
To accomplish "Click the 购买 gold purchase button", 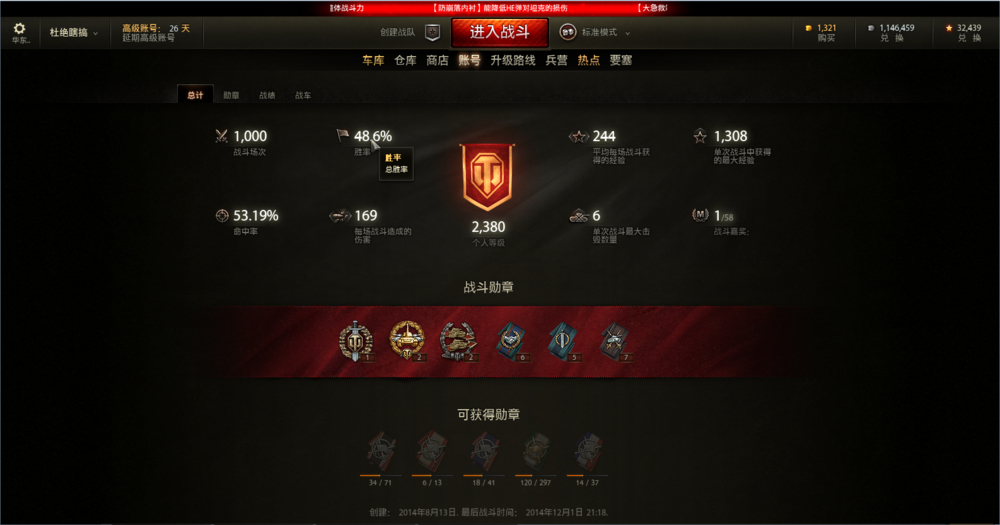I will pyautogui.click(x=826, y=38).
